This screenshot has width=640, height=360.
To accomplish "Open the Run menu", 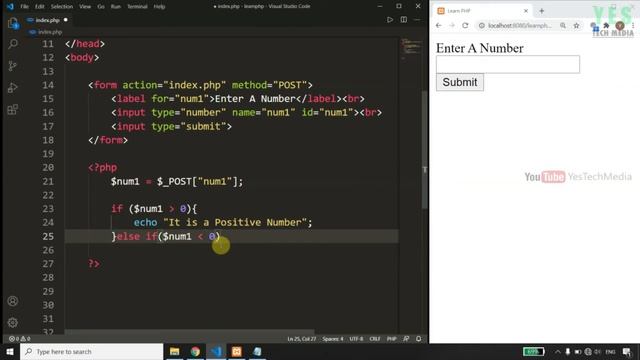I will click(116, 7).
